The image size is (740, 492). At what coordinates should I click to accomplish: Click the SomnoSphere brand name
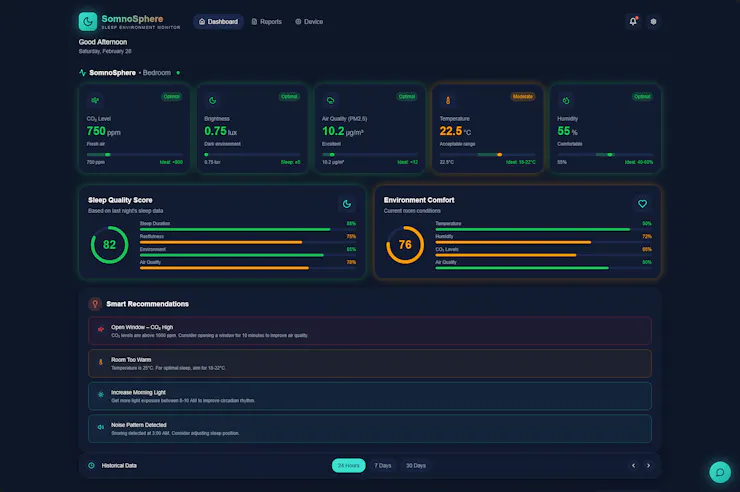point(132,19)
